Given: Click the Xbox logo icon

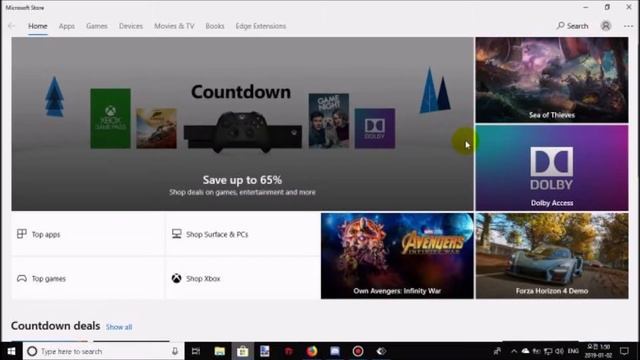Looking at the screenshot, I should click(176, 278).
